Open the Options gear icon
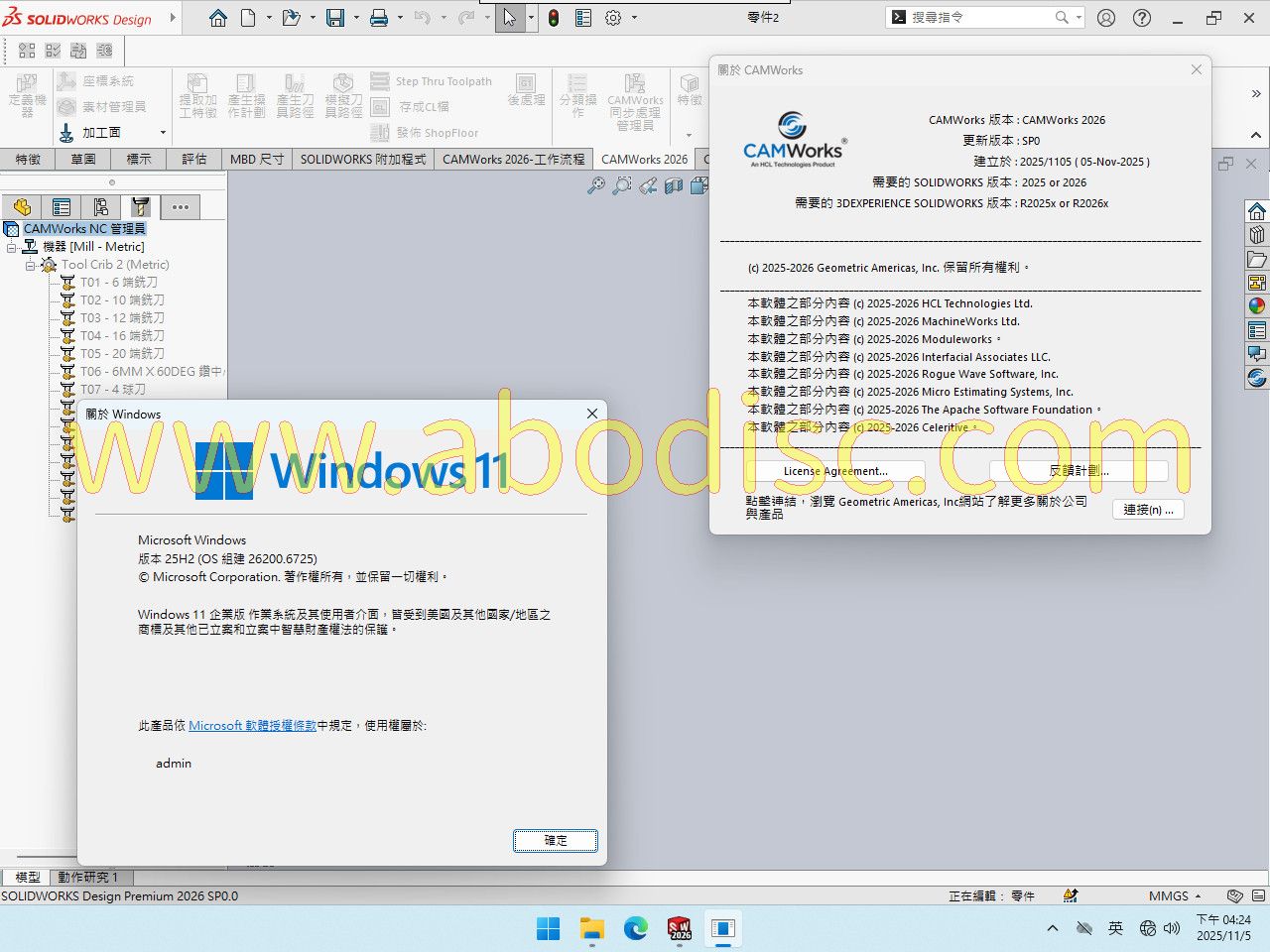 (613, 18)
